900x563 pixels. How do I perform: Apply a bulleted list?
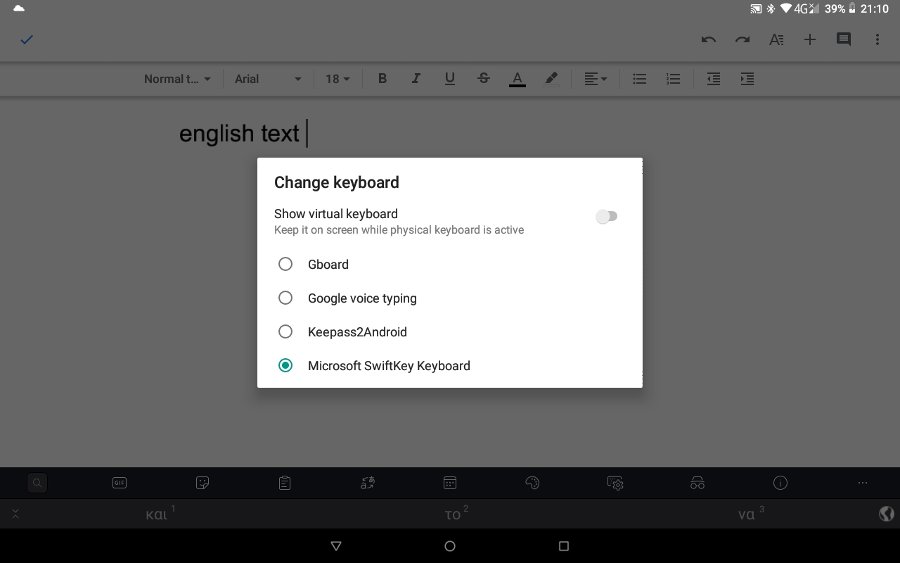[x=639, y=79]
